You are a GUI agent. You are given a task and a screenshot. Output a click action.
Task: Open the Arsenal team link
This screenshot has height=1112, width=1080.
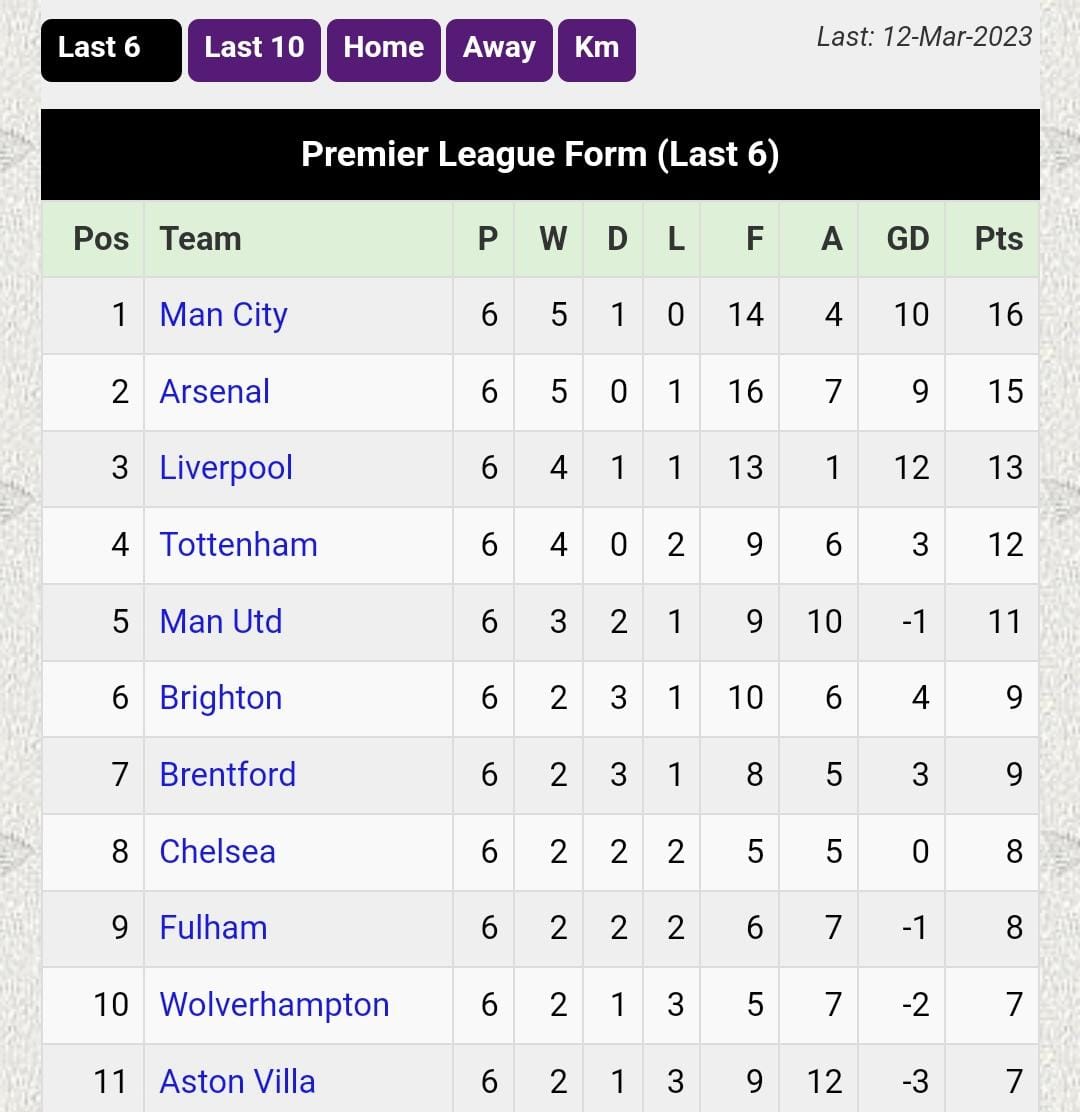click(x=215, y=391)
